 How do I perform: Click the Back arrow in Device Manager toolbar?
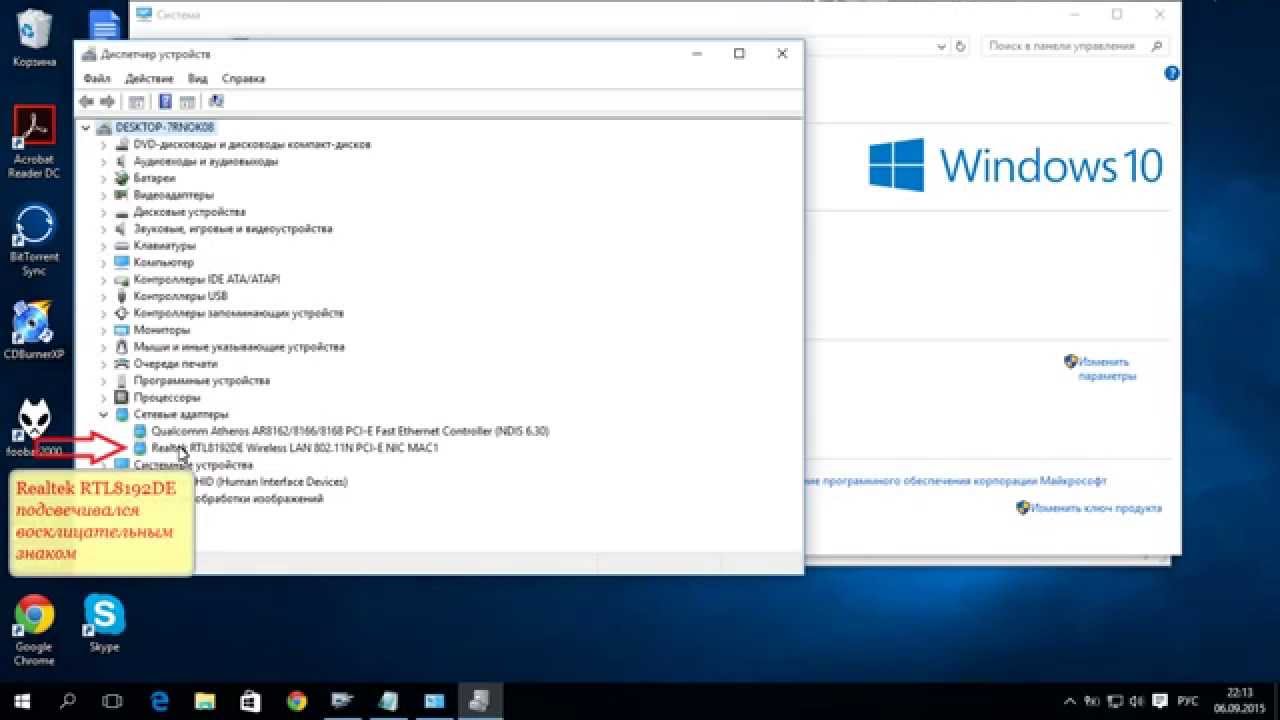coord(86,101)
